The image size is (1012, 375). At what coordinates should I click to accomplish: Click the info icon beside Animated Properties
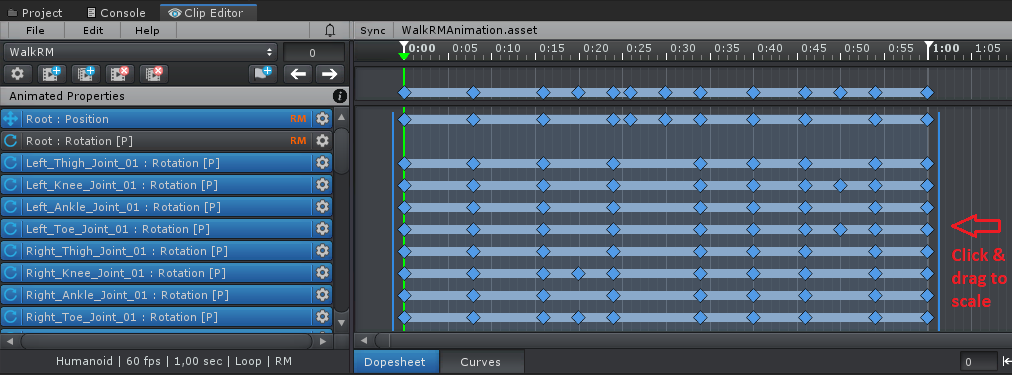(340, 96)
